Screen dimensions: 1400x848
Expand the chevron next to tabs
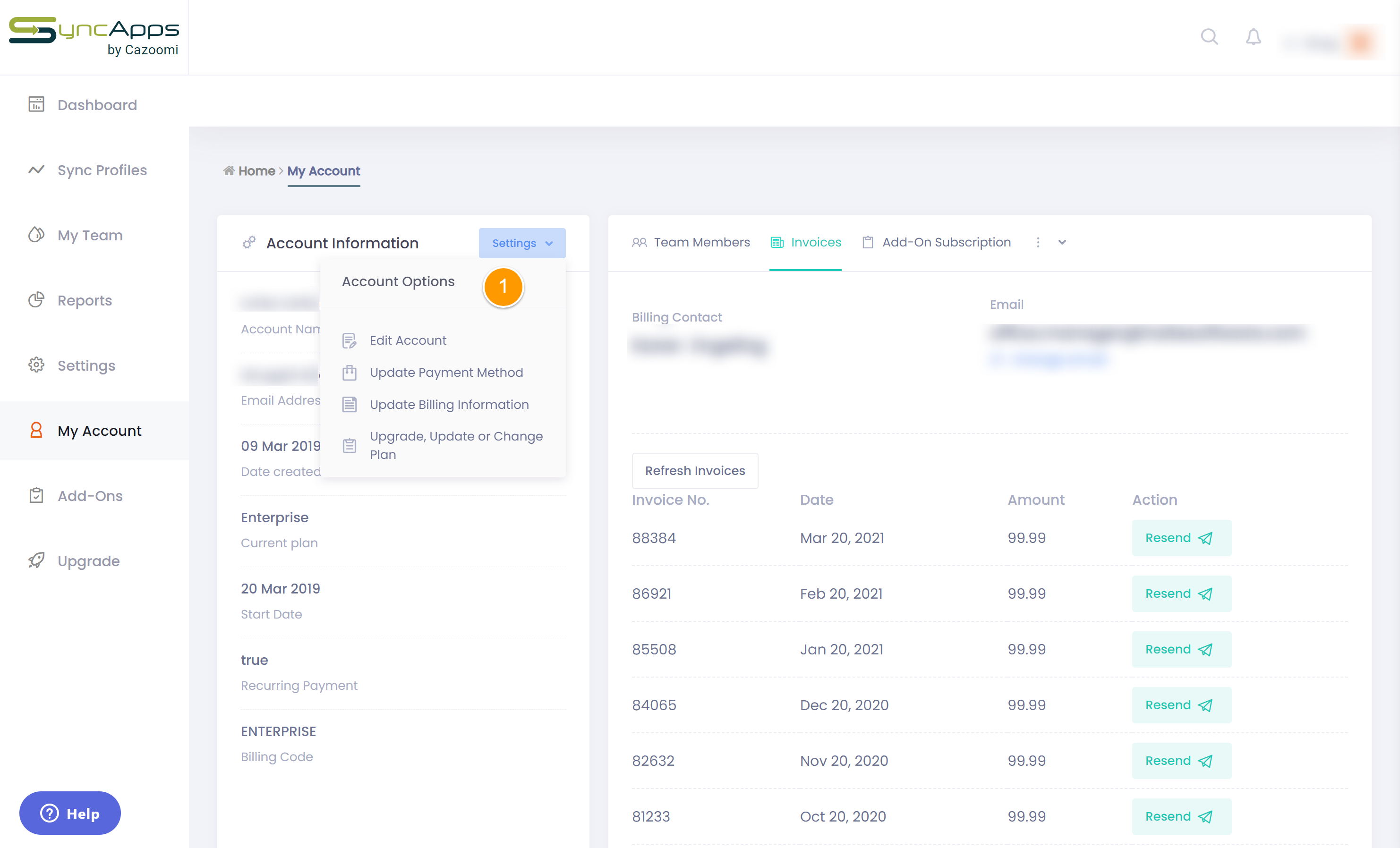click(x=1061, y=243)
